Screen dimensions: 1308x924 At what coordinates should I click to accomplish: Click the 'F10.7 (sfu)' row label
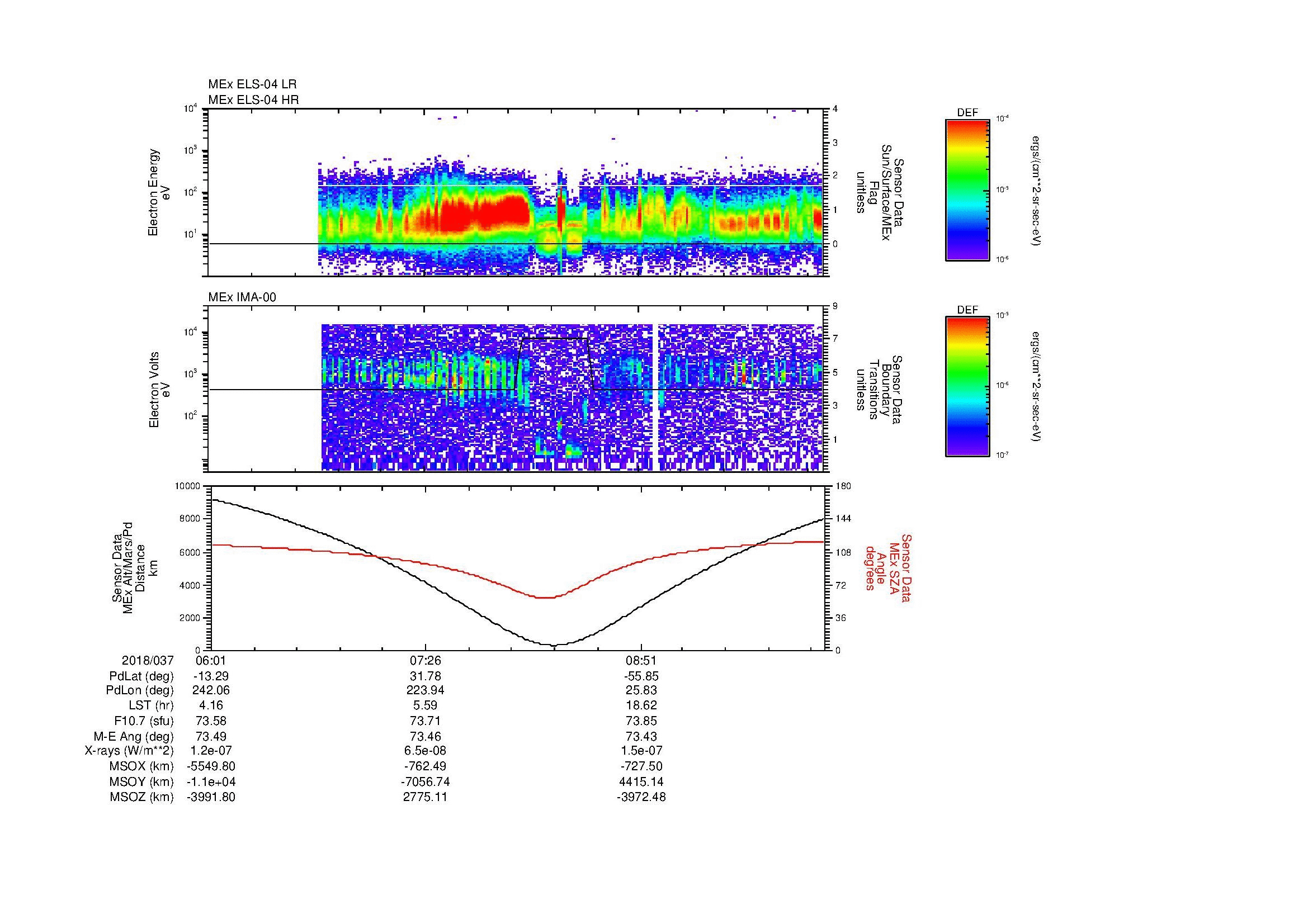click(x=143, y=721)
